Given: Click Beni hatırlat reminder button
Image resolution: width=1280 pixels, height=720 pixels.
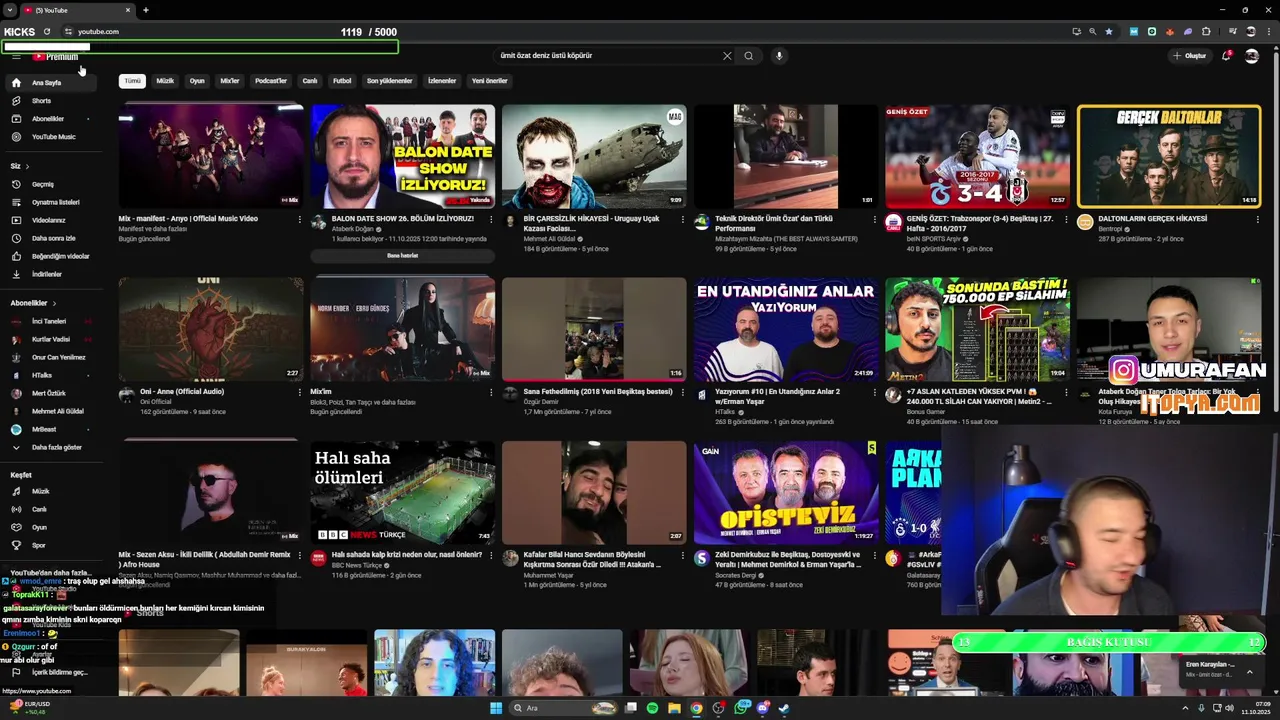Looking at the screenshot, I should 402,256.
